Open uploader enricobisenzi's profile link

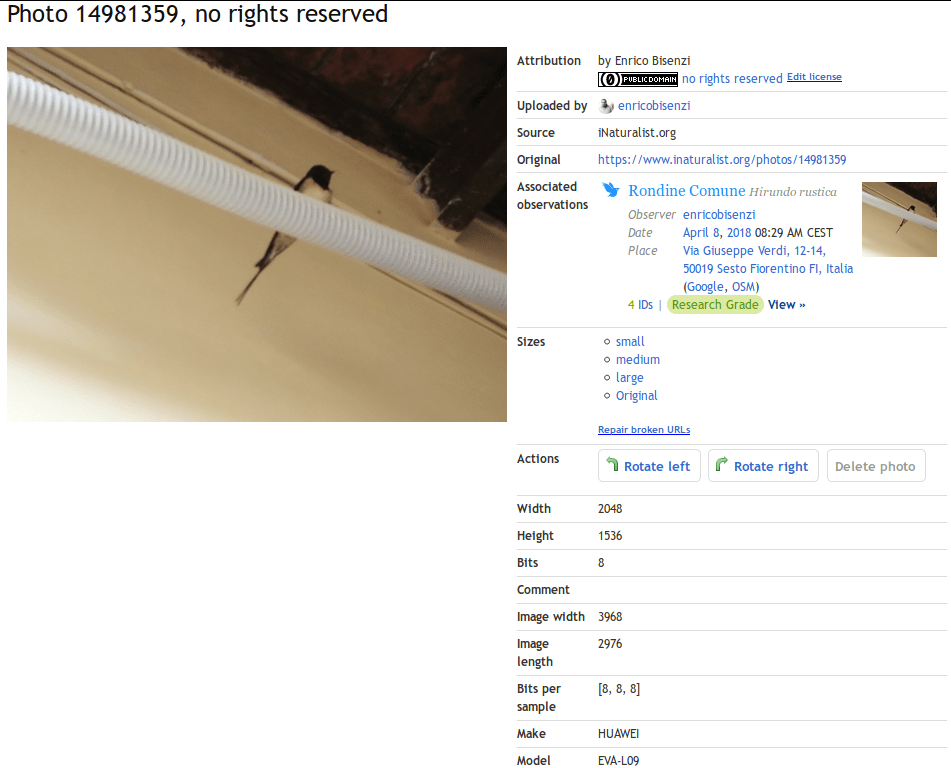point(654,106)
